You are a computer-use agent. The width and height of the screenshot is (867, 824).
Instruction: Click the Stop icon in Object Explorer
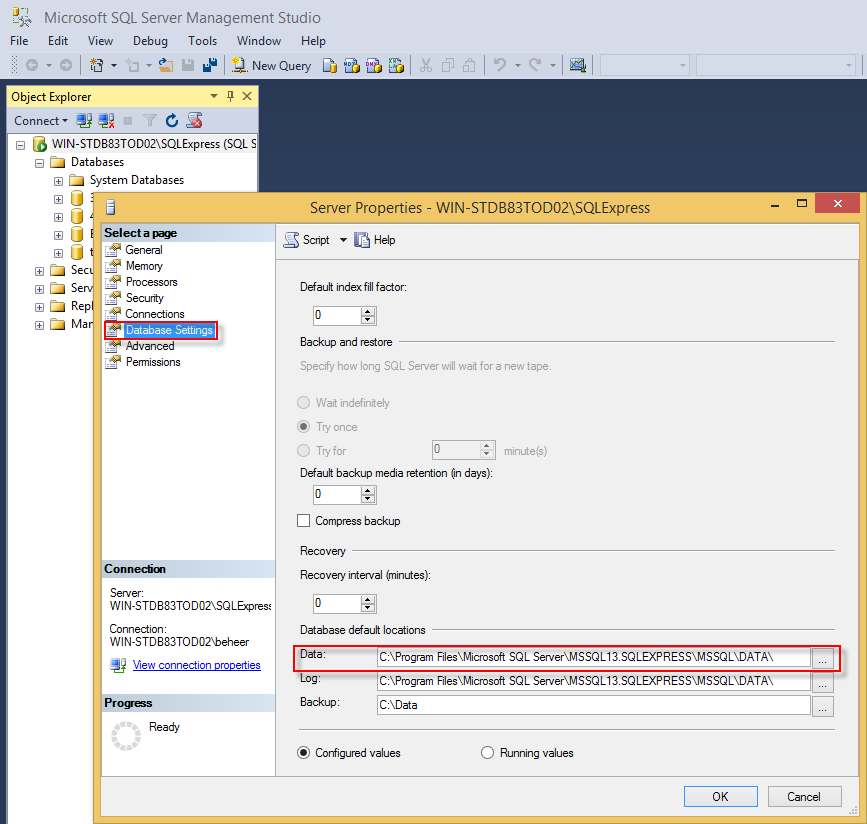(x=128, y=121)
